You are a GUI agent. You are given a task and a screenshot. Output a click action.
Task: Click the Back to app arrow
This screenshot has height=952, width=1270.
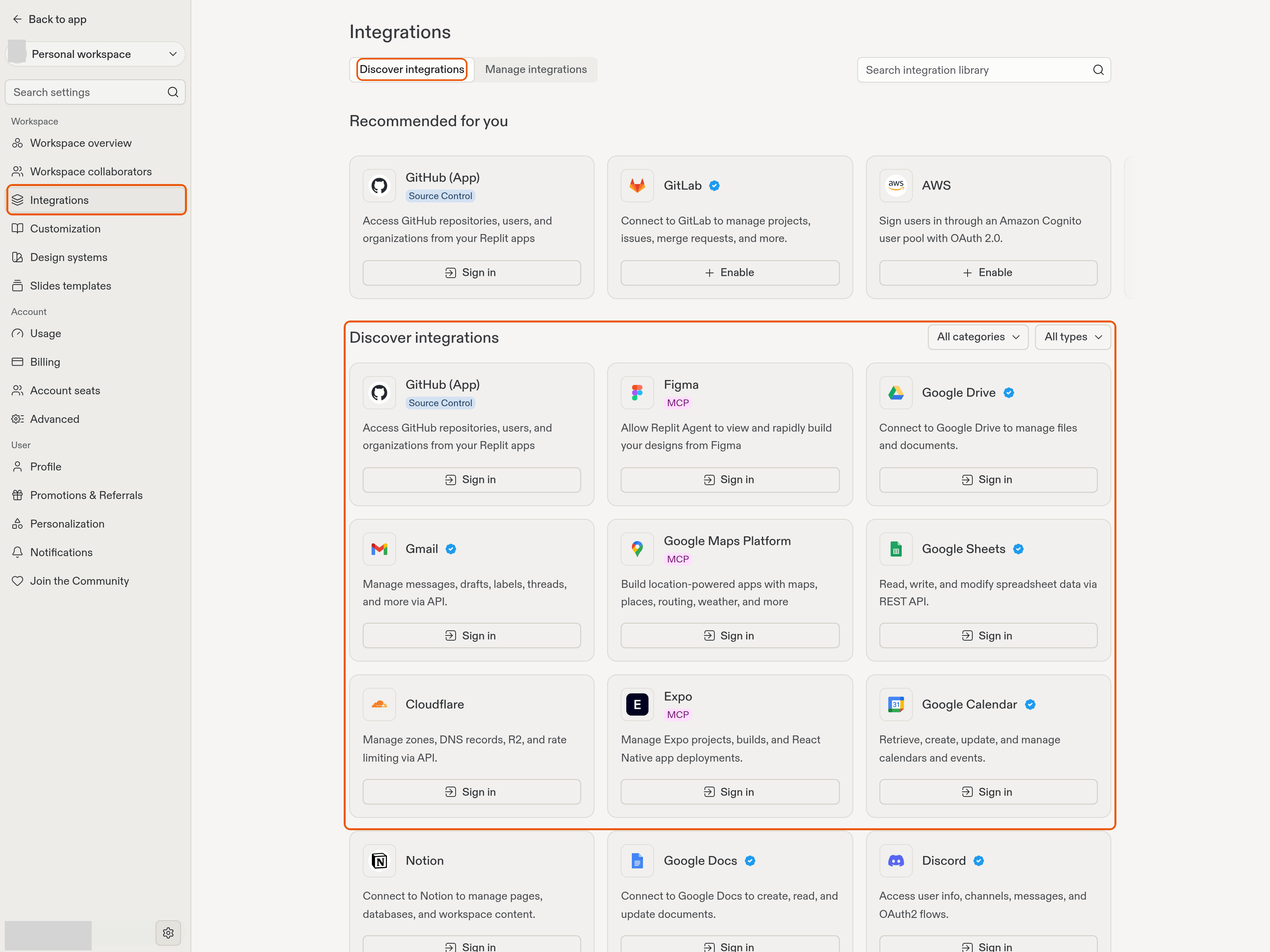[x=17, y=19]
